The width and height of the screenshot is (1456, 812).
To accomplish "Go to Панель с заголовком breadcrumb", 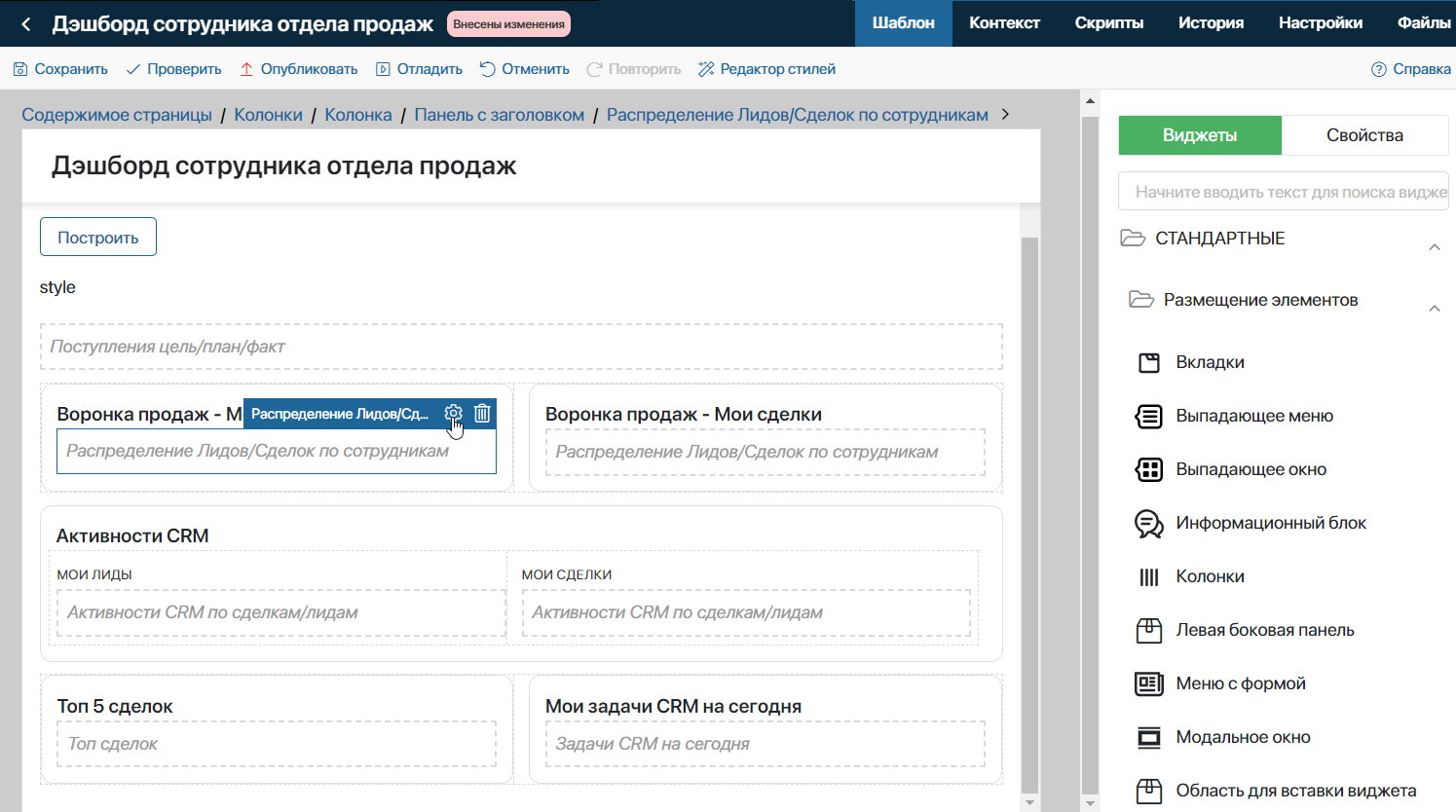I will (500, 115).
